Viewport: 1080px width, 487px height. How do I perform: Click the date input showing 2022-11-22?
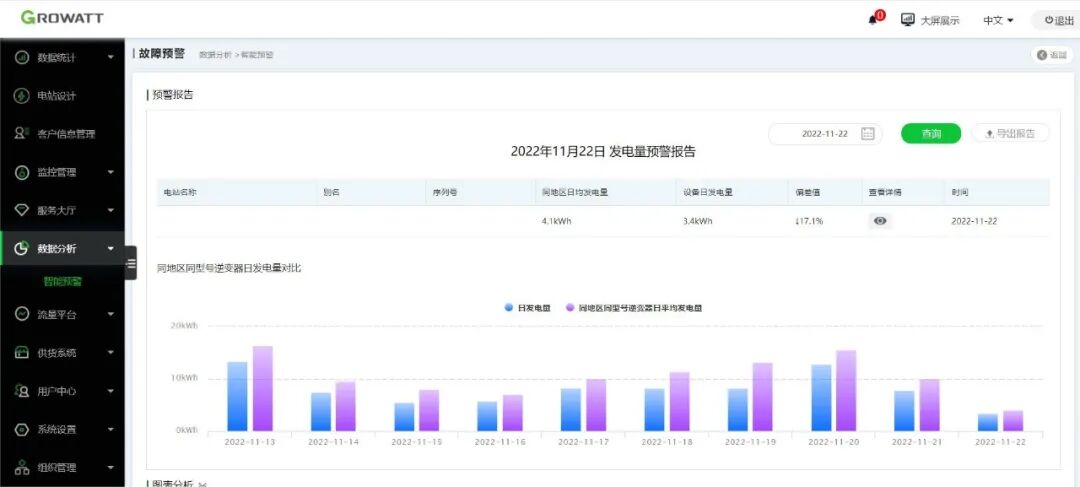[825, 134]
